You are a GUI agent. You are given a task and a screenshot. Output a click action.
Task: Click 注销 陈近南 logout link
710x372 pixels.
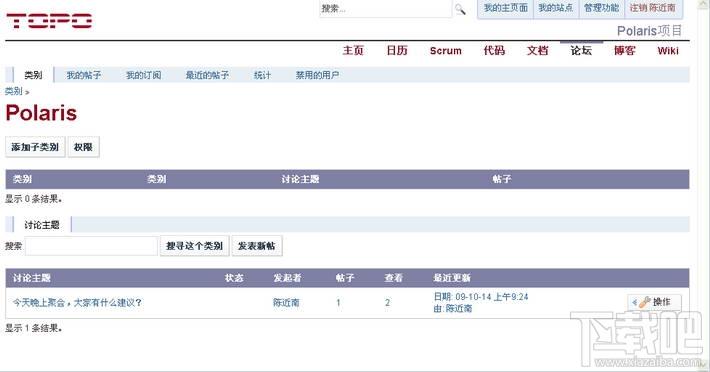coord(652,8)
